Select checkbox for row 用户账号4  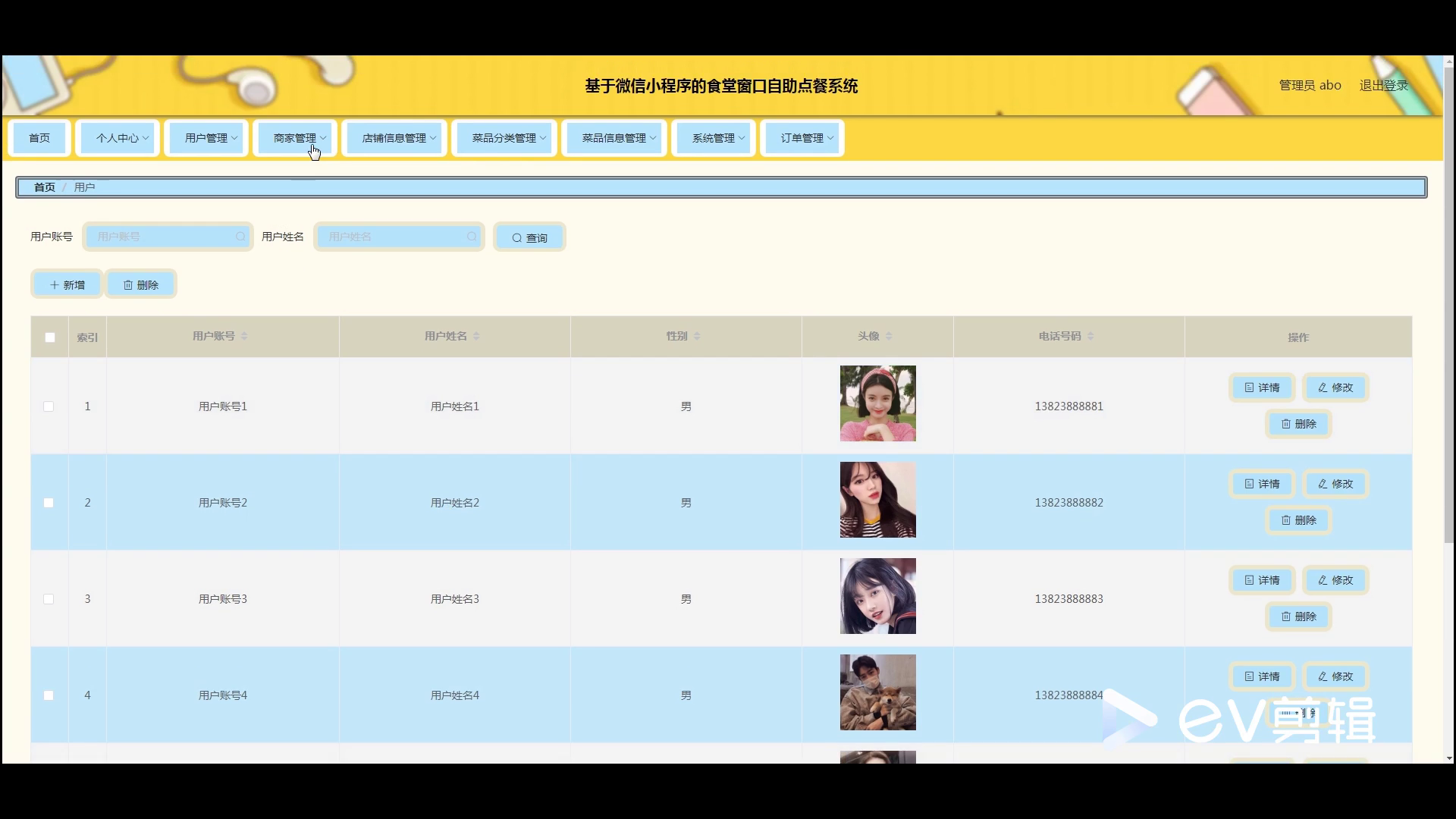click(49, 695)
